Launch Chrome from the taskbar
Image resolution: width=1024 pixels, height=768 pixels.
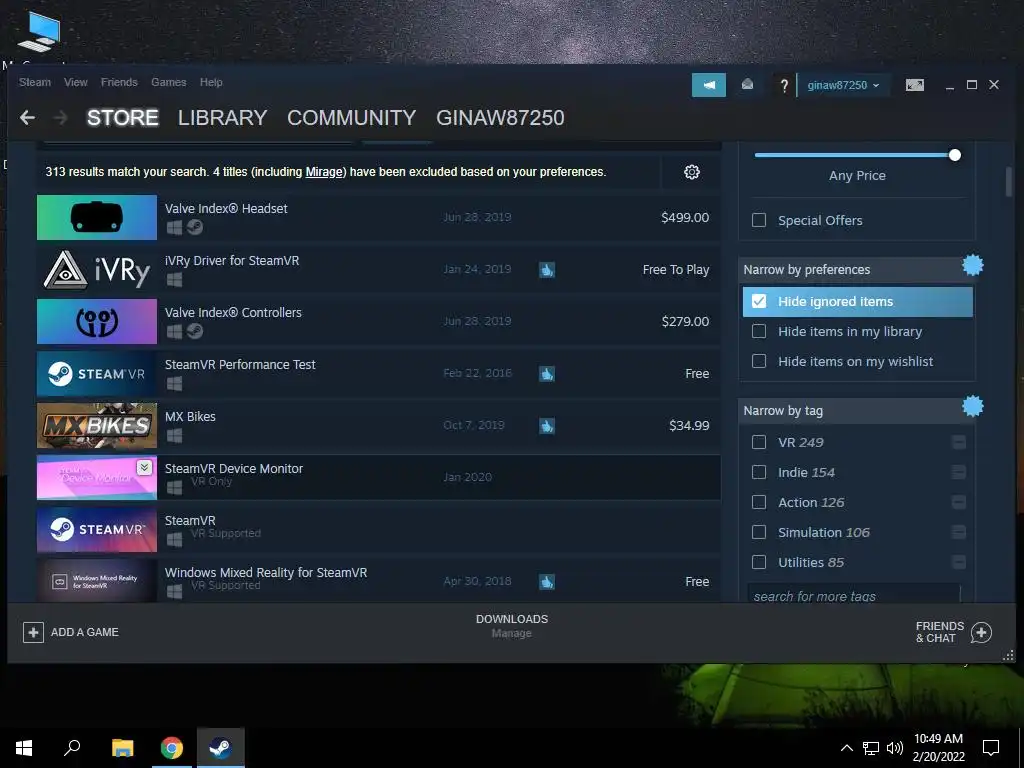(x=172, y=748)
